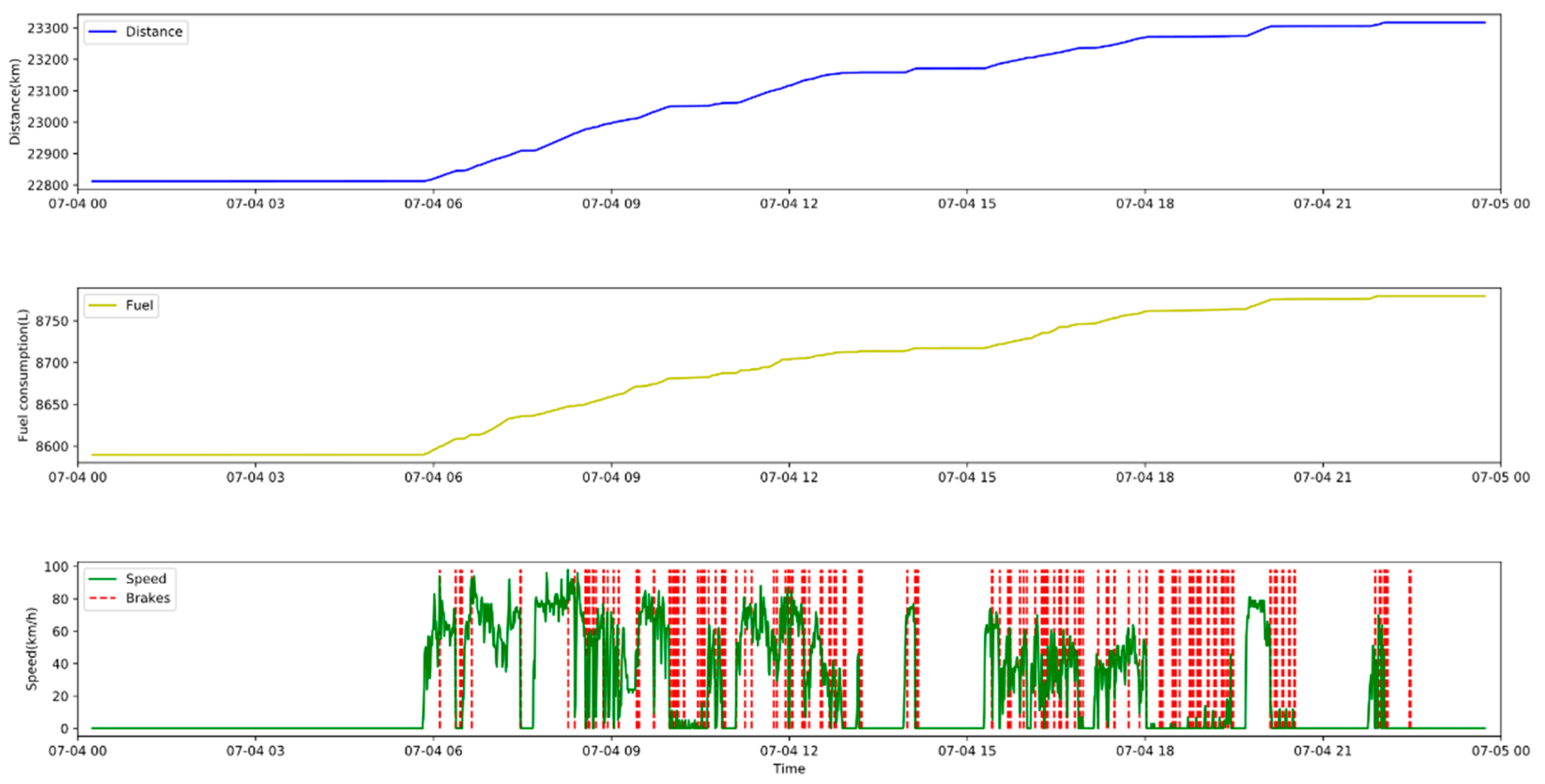1545x784 pixels.
Task: Click the Distance legend entry in the top plot
Action: point(136,32)
